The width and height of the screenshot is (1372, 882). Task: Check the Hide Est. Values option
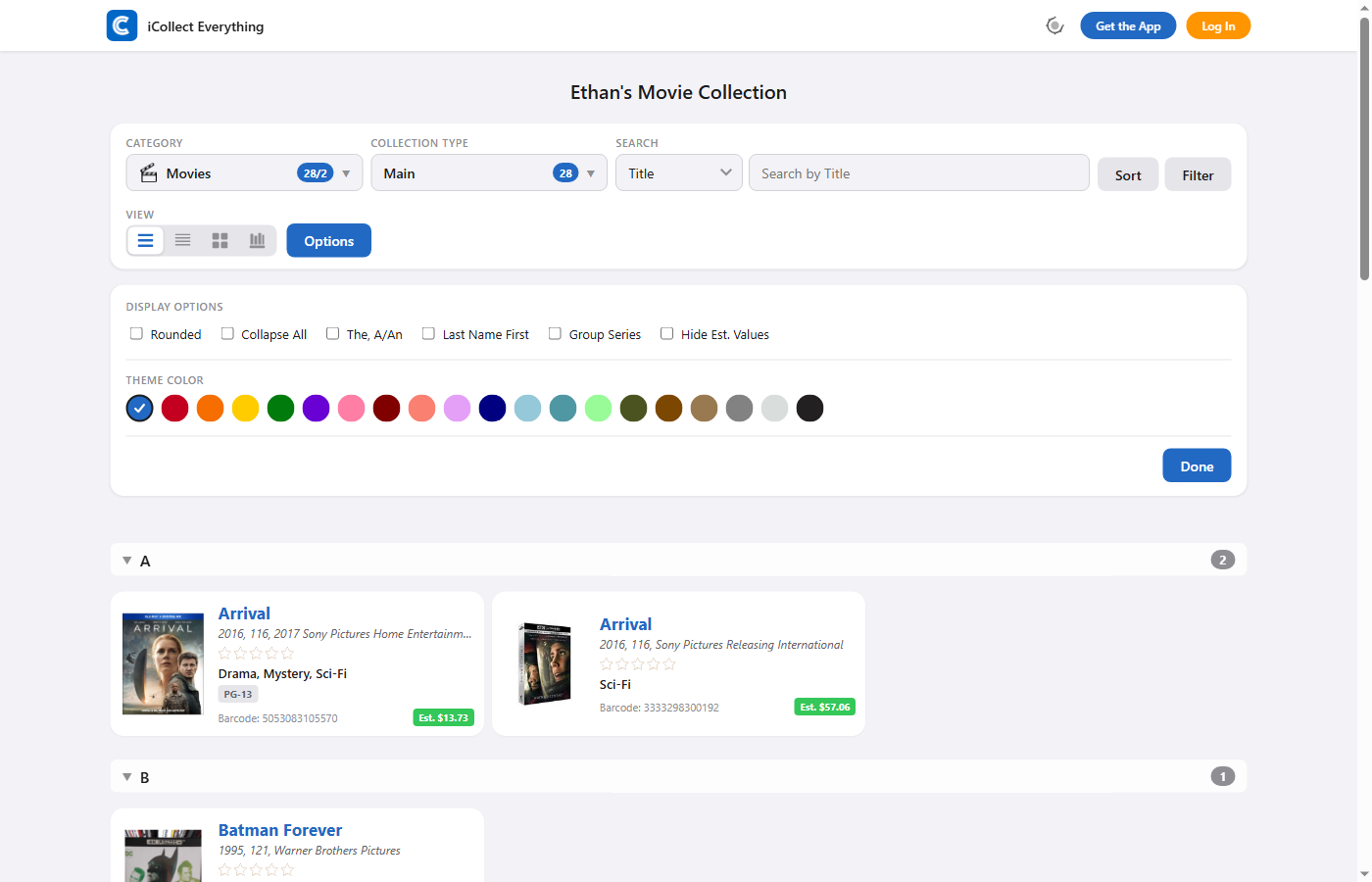coord(666,333)
